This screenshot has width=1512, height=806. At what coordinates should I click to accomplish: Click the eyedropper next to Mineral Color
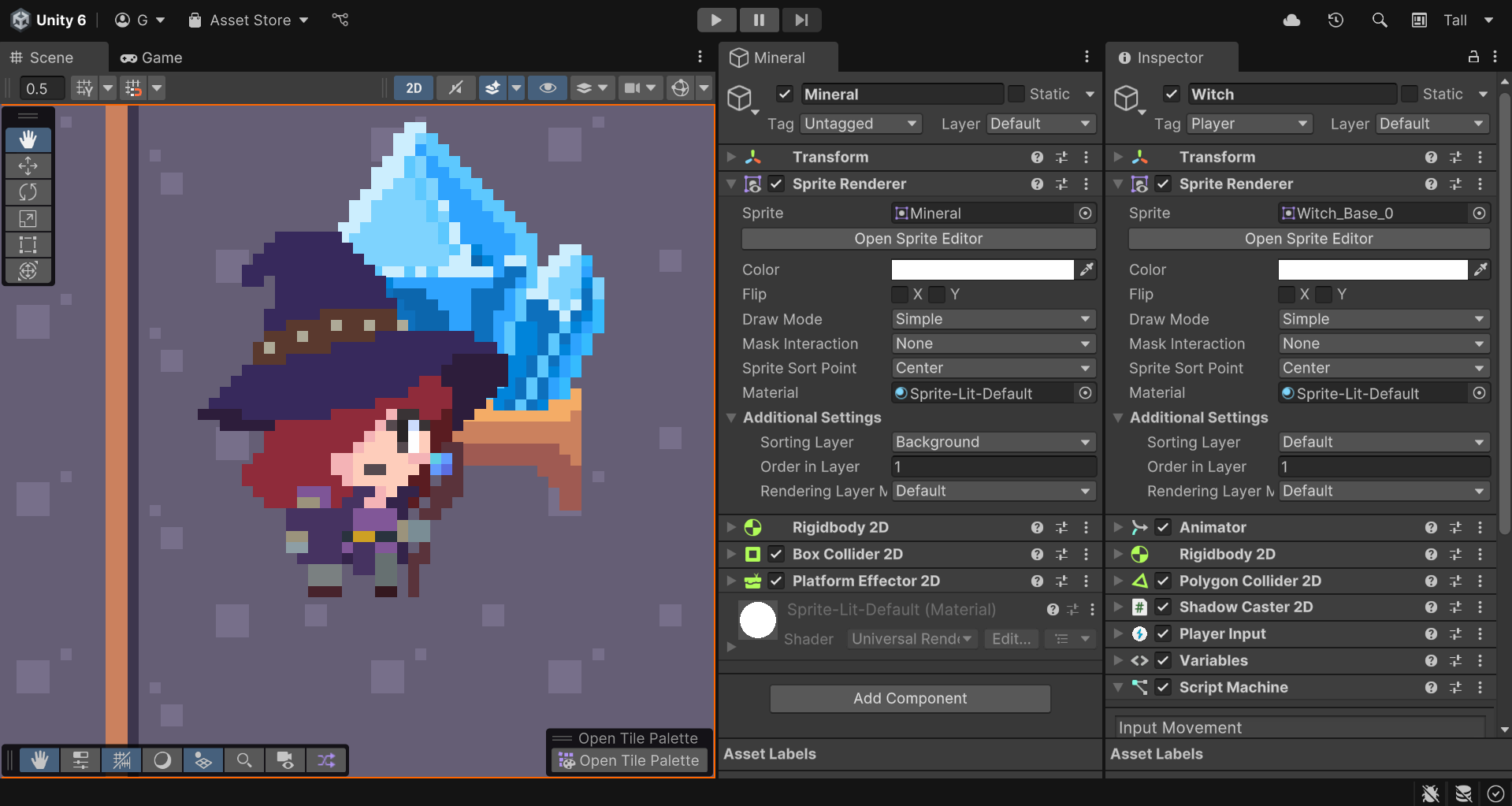point(1087,269)
